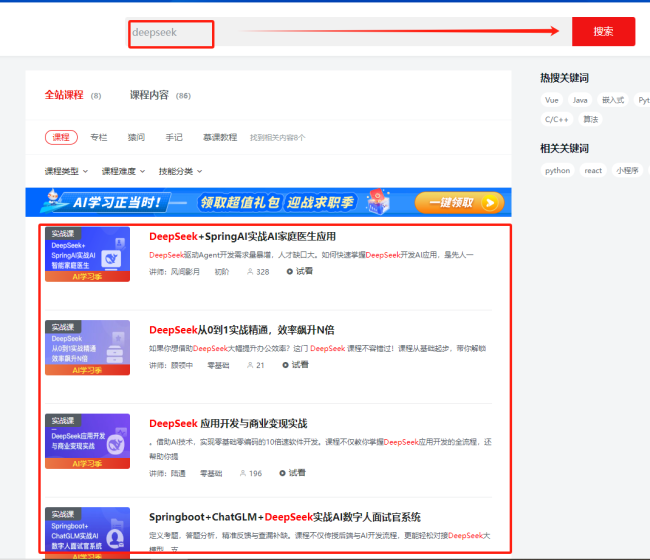Click the DeepSeek应用开发与商业变现 course thumbnail
650x560 pixels.
coord(87,441)
